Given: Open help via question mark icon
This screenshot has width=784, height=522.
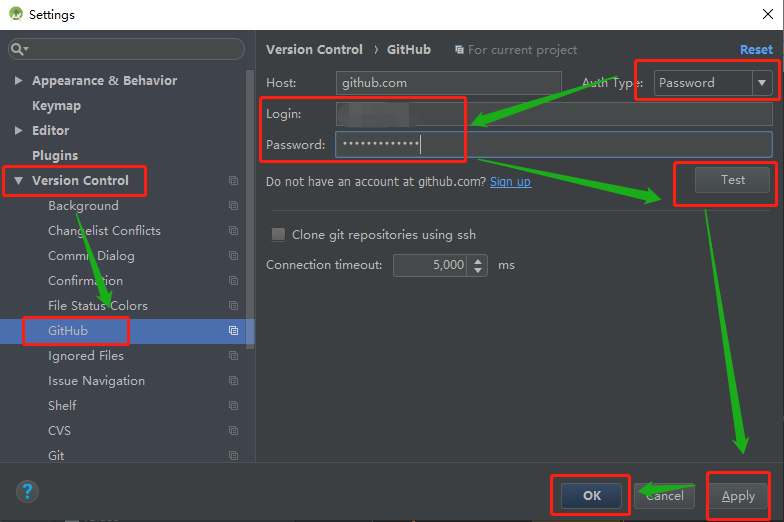Looking at the screenshot, I should pos(28,492).
